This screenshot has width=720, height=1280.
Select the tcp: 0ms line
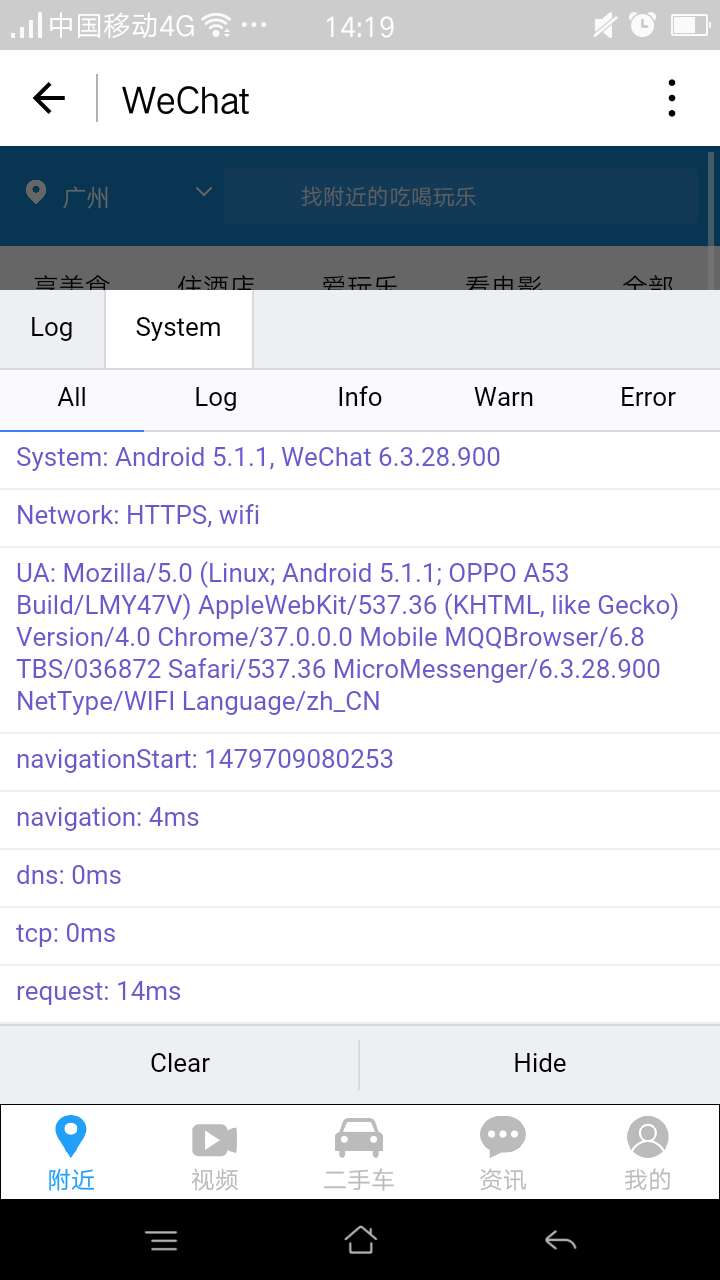coord(360,934)
